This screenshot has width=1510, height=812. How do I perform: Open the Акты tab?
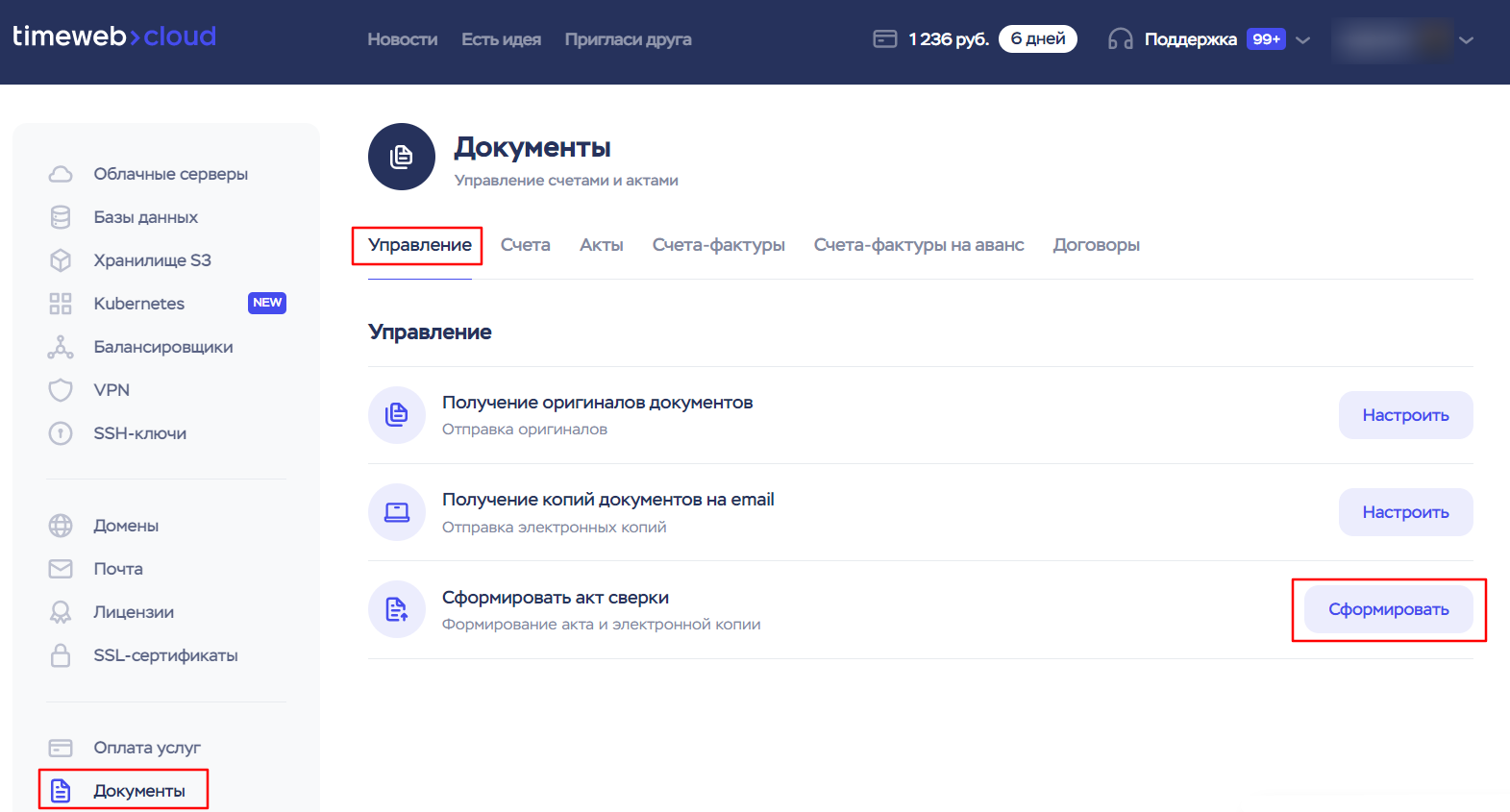[601, 245]
